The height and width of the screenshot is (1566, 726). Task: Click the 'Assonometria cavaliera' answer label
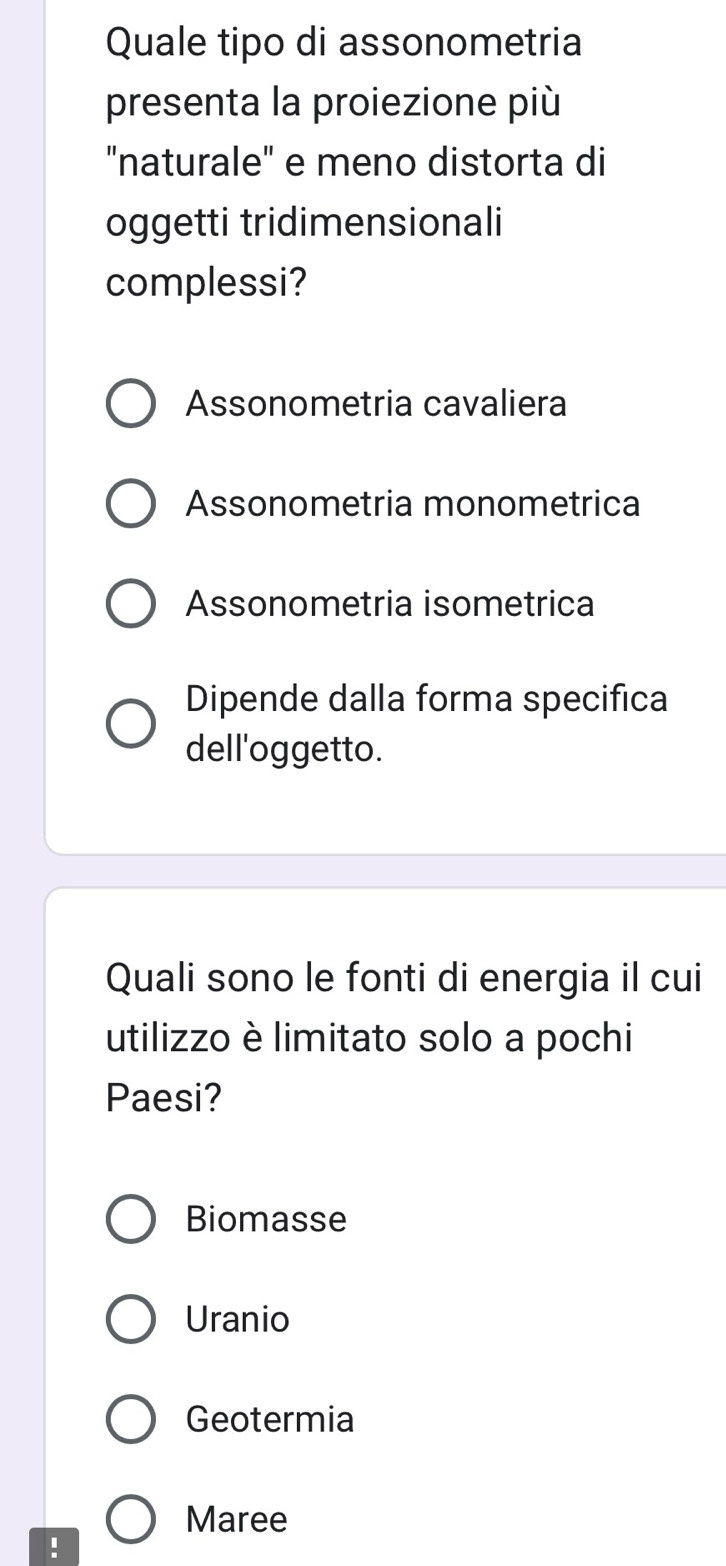click(376, 405)
